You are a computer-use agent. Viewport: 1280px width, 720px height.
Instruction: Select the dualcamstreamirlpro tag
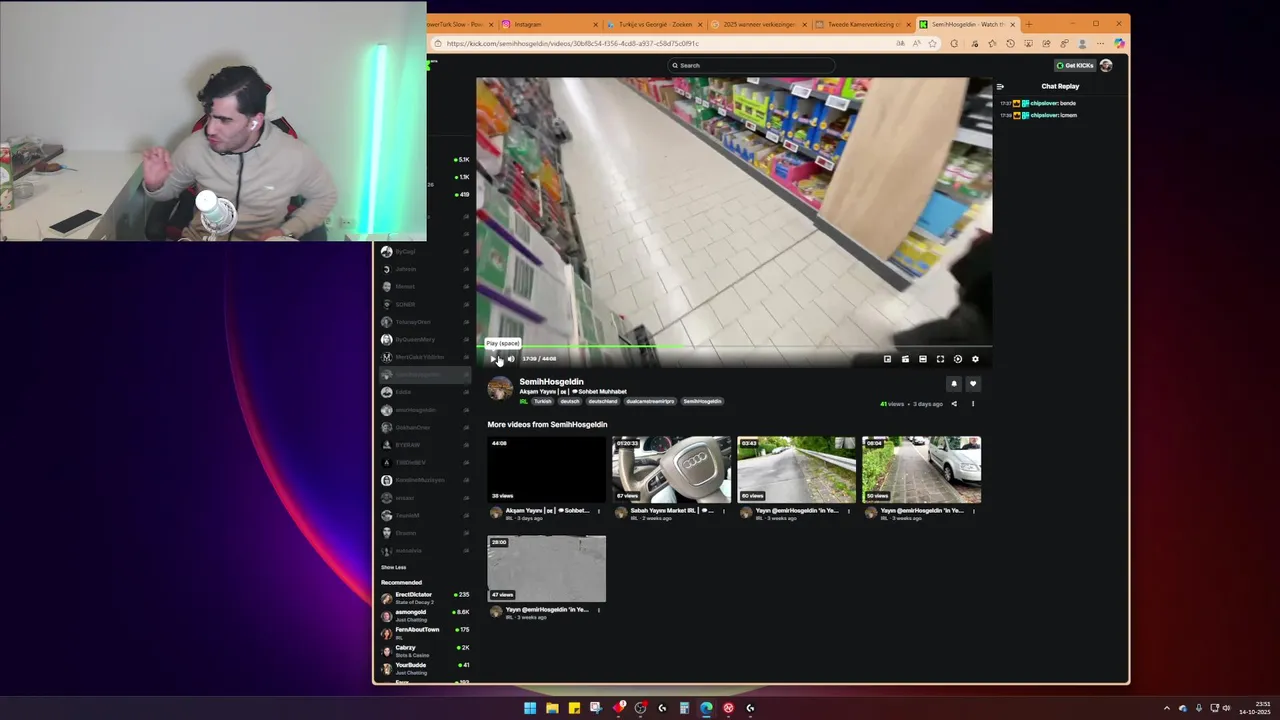point(650,401)
